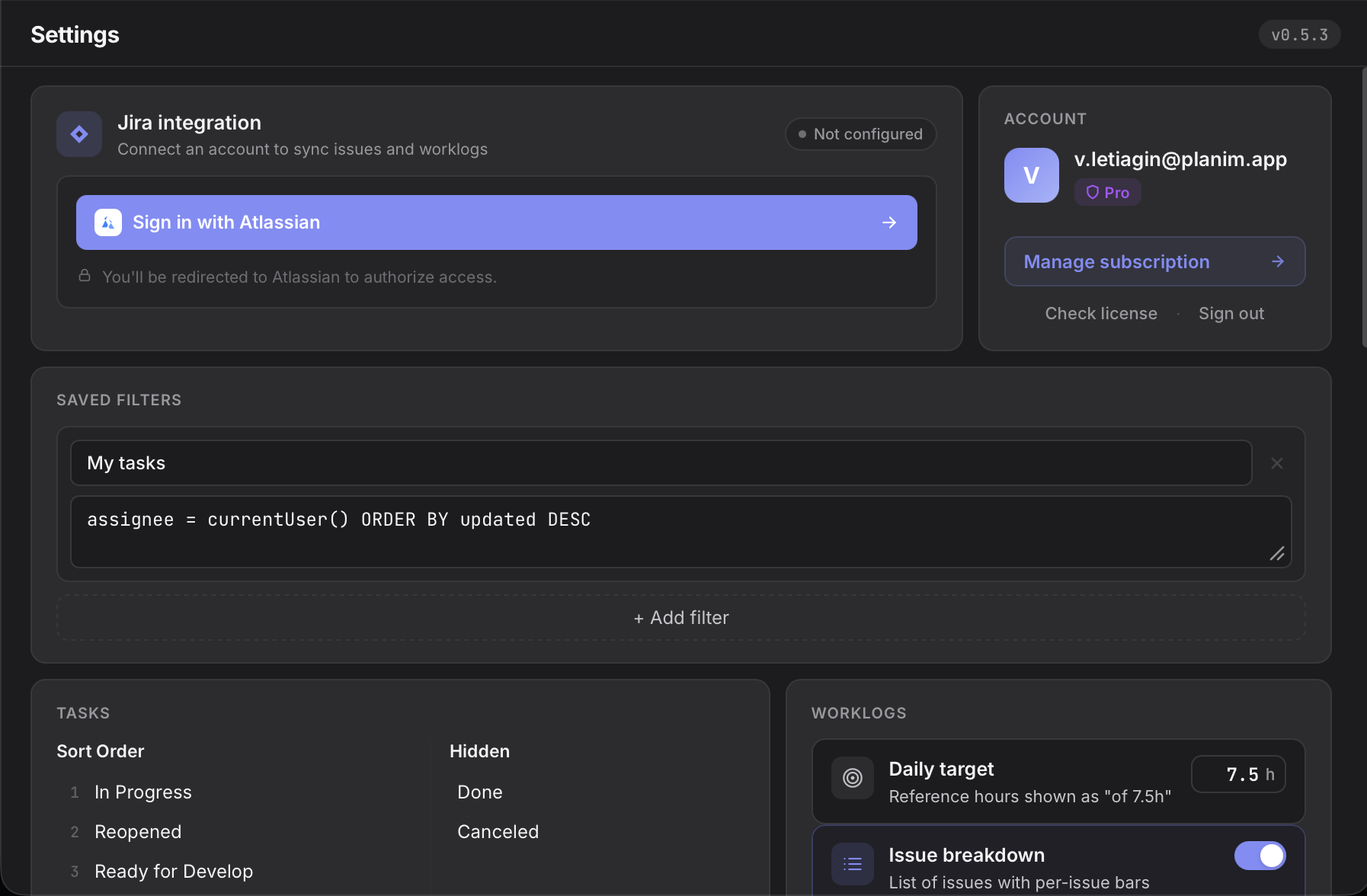Click the Not configured status badge
Viewport: 1367px width, 896px height.
[861, 134]
